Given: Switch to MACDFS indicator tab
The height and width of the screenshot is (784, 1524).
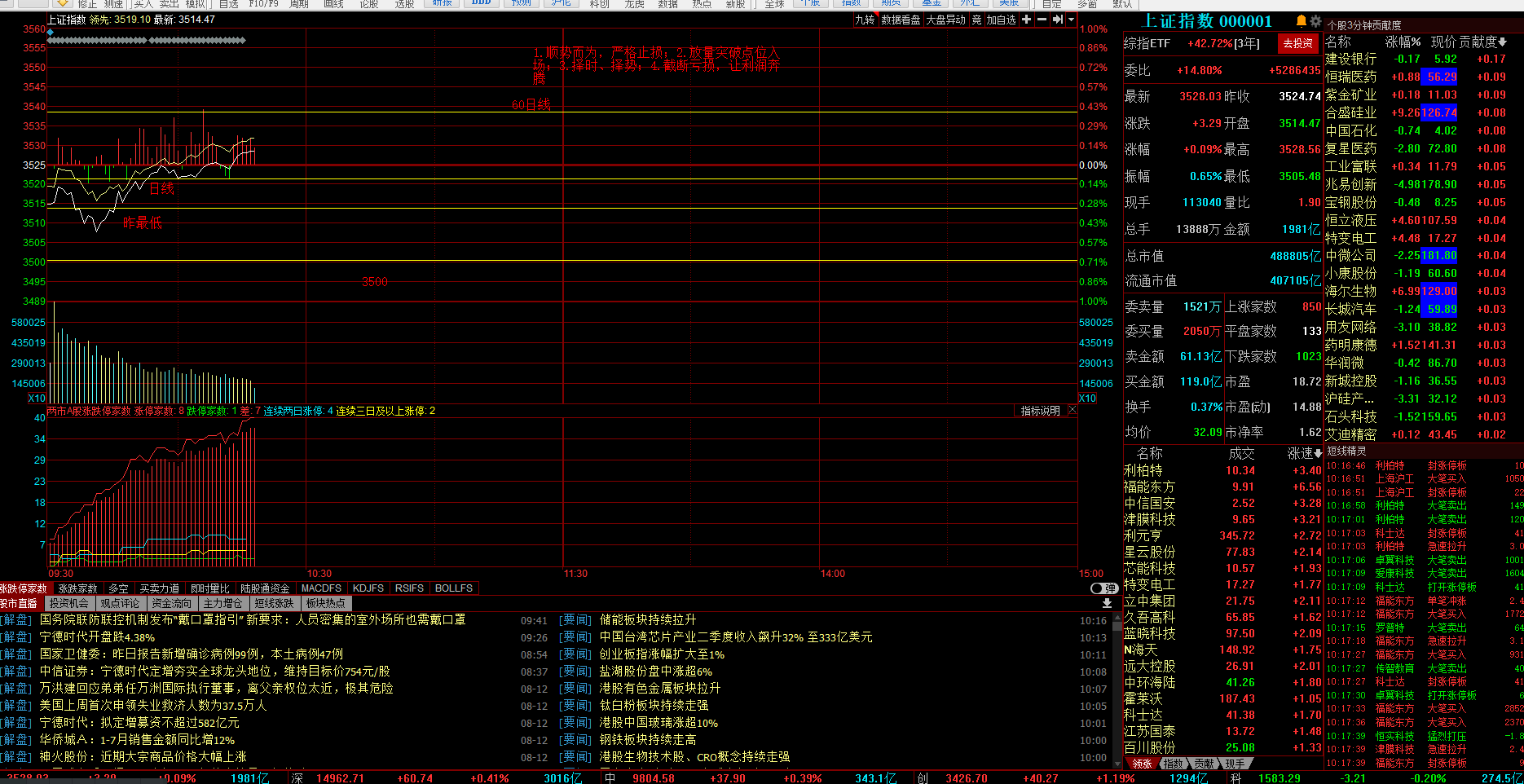Looking at the screenshot, I should coord(321,588).
